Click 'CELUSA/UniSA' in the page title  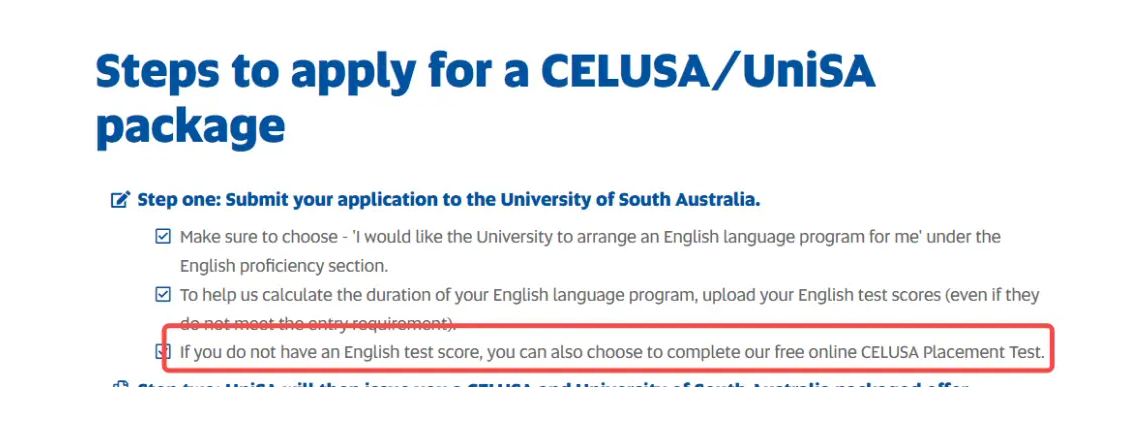708,71
